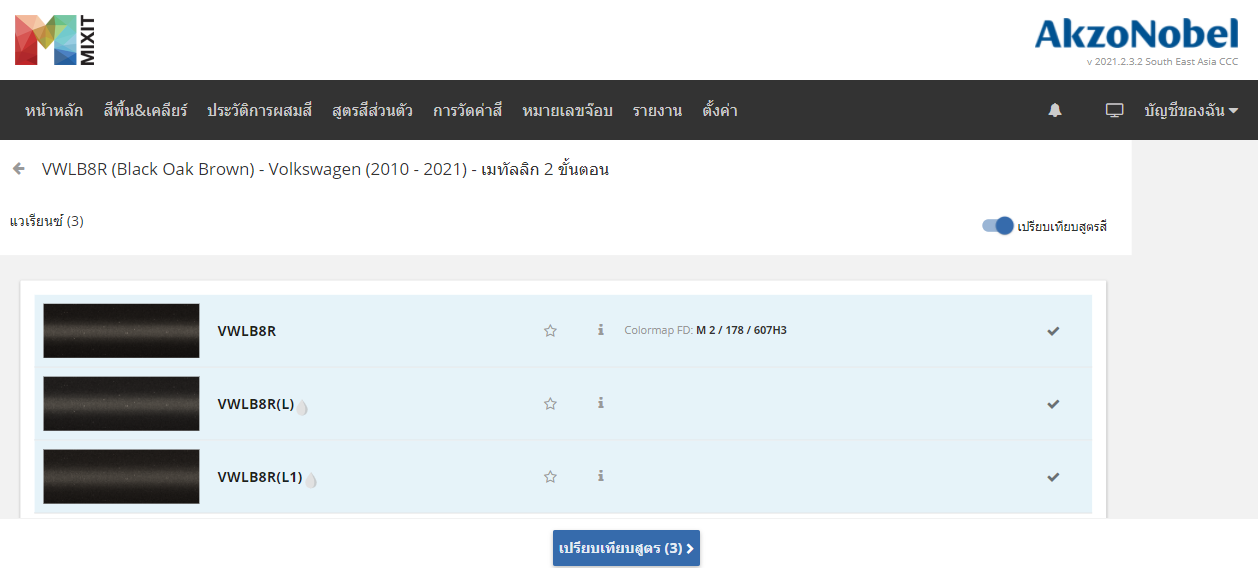Image resolution: width=1258 pixels, height=568 pixels.
Task: Click the เปรียบเทียบสูตร (3) button
Action: 626,548
